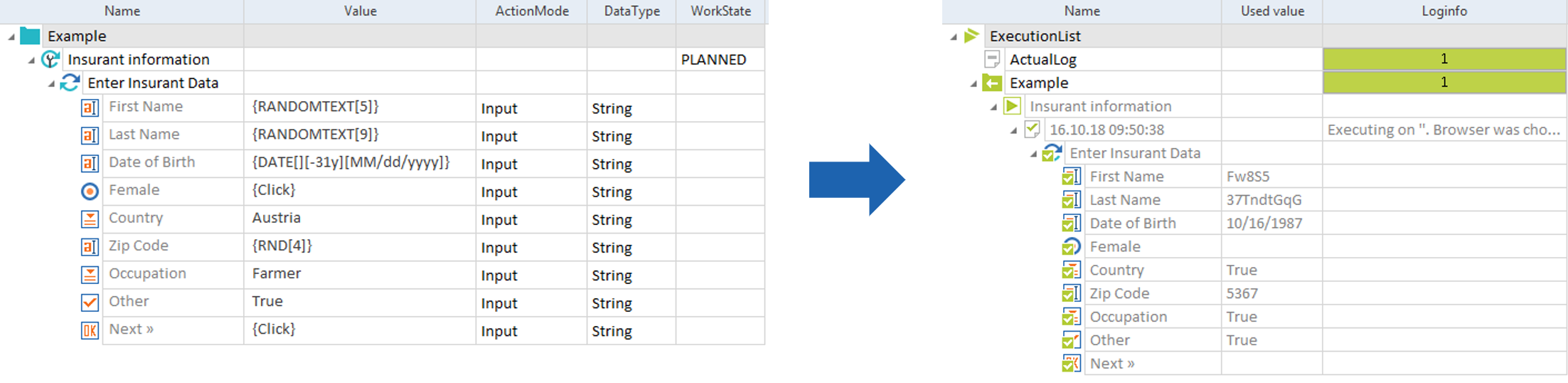Click the green ActualLog result bar
1568x383 pixels.
pos(1444,59)
